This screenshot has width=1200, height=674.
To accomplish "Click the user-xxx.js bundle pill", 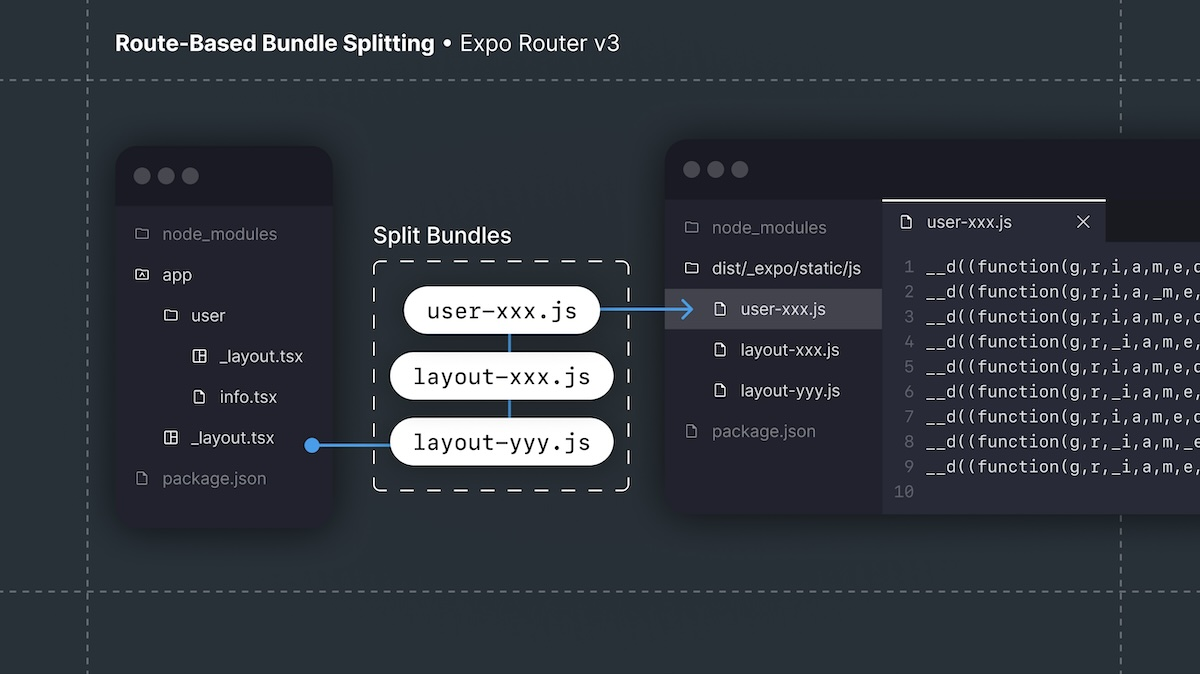I will (500, 310).
